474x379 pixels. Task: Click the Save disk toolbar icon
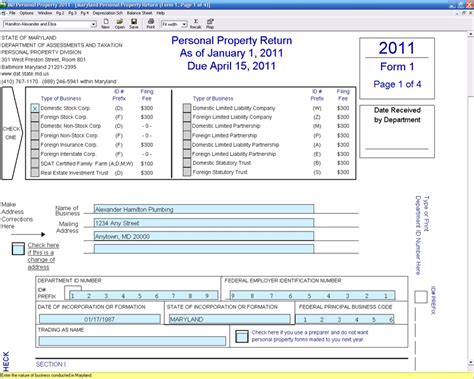(134, 22)
